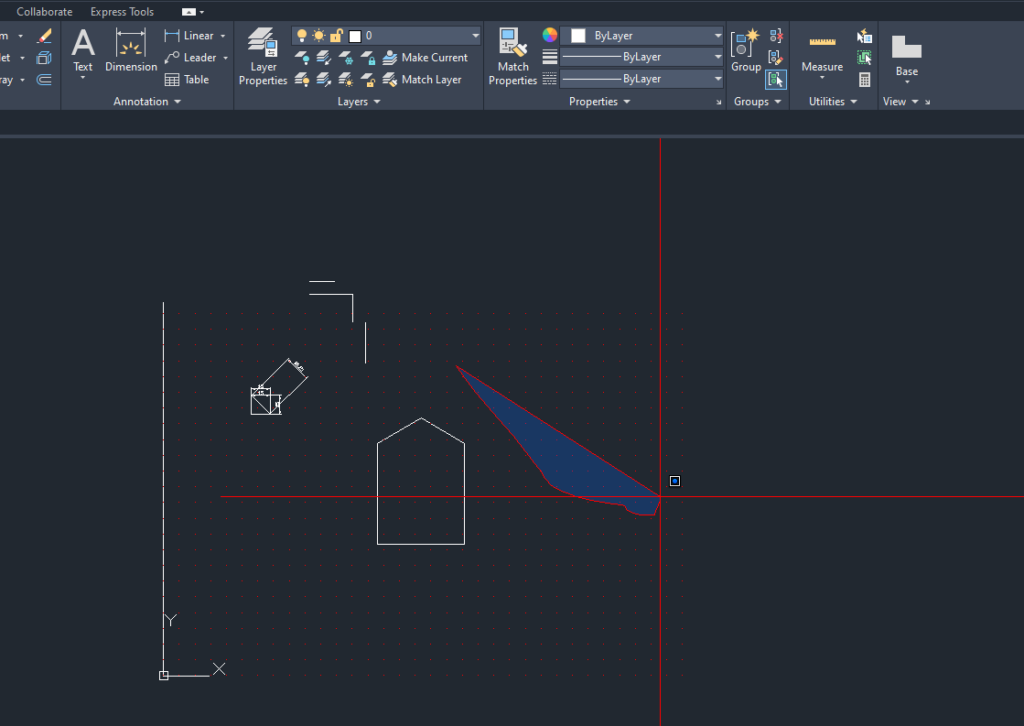Choose the Leader tool
Viewport: 1024px width, 726px height.
point(191,57)
